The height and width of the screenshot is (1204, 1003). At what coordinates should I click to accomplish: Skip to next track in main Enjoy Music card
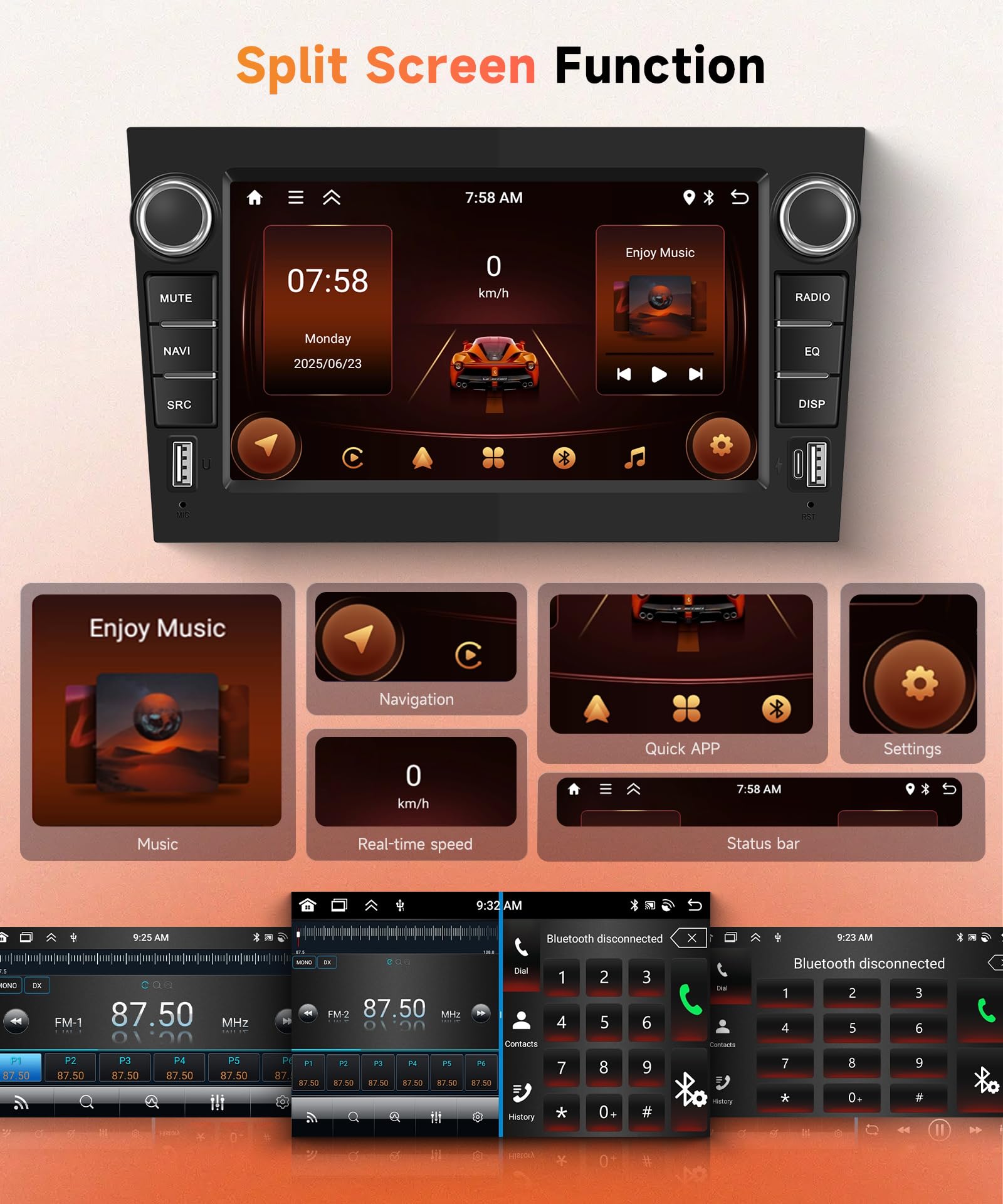coord(696,374)
